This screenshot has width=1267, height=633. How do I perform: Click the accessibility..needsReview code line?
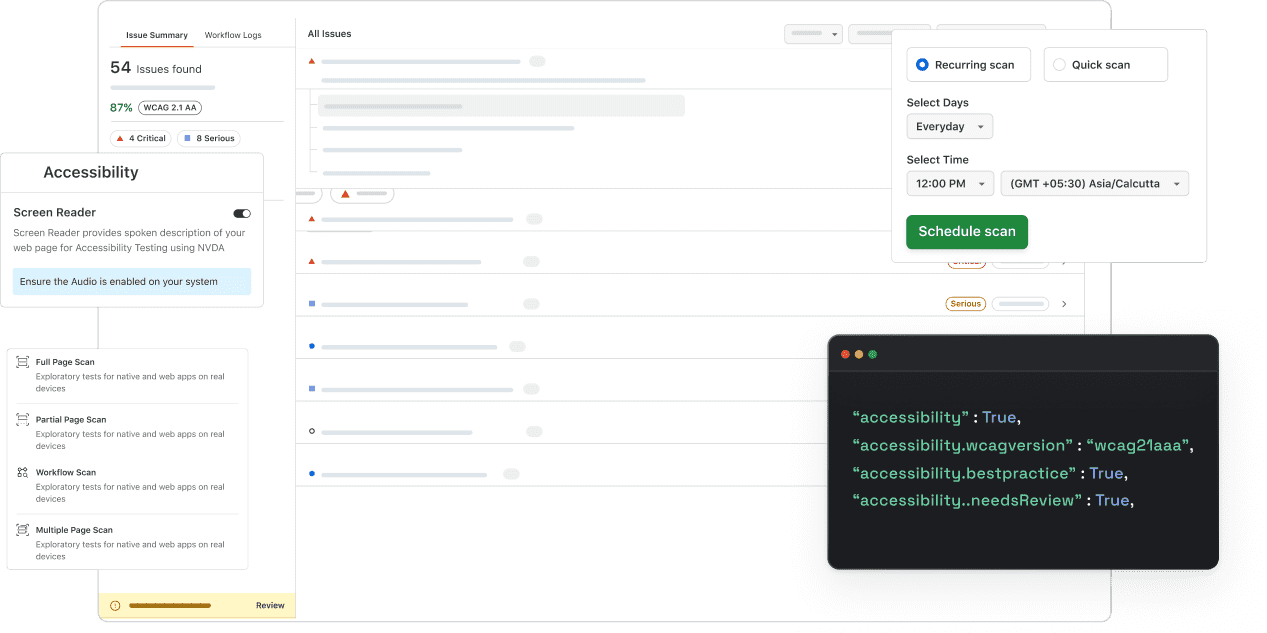coord(993,500)
